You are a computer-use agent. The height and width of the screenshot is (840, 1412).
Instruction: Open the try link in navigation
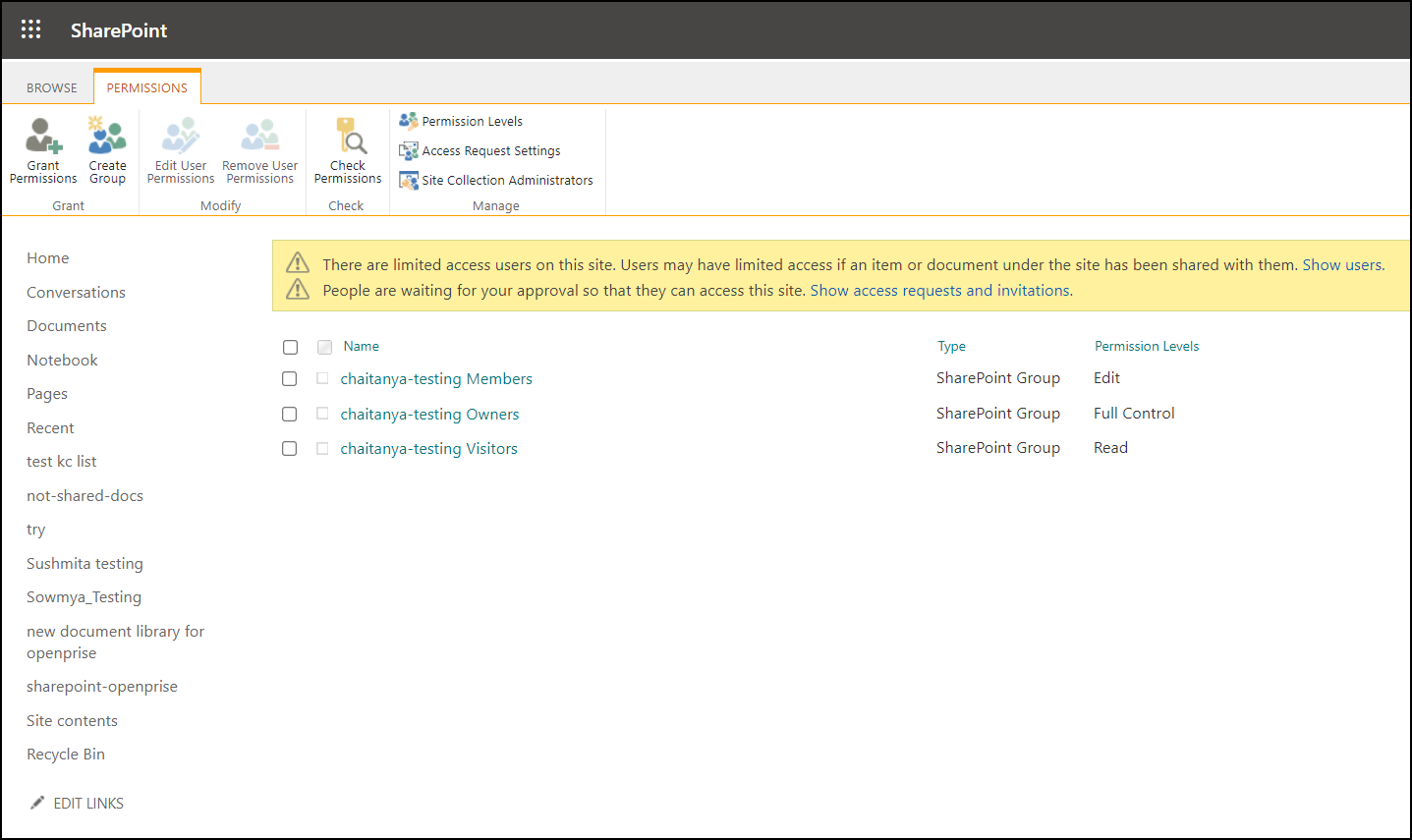click(x=36, y=530)
